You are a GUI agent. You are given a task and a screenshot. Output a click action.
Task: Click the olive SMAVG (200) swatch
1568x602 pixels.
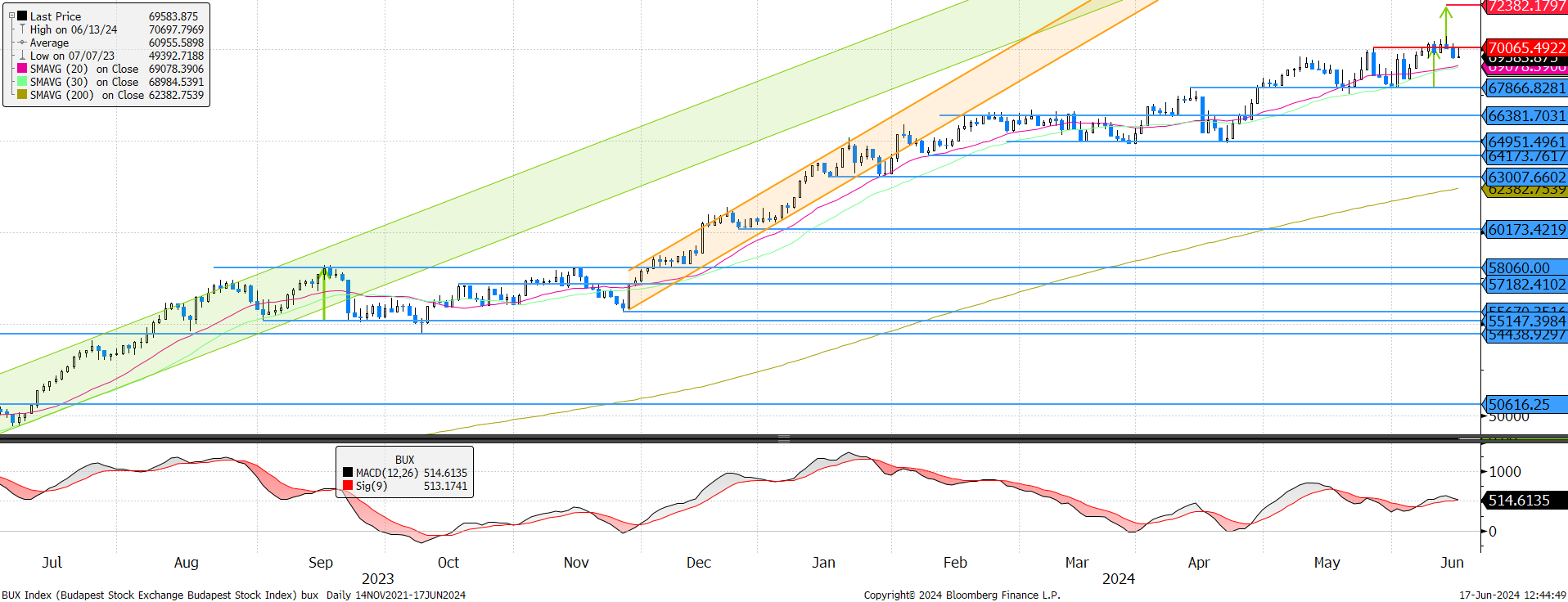coord(22,95)
